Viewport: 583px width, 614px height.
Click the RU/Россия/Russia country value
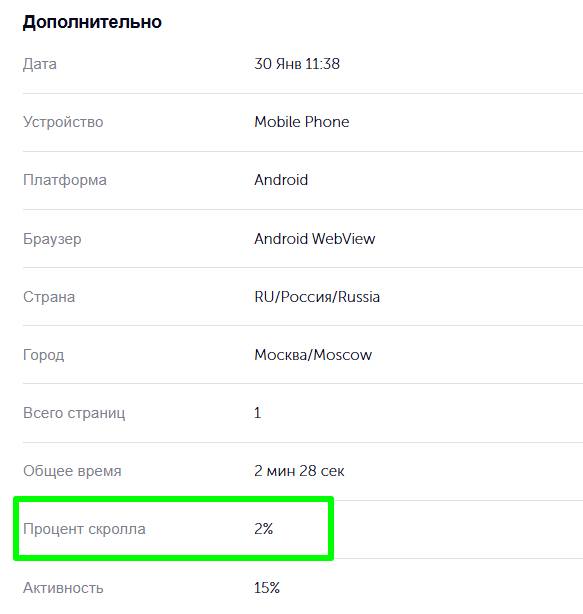tap(317, 297)
